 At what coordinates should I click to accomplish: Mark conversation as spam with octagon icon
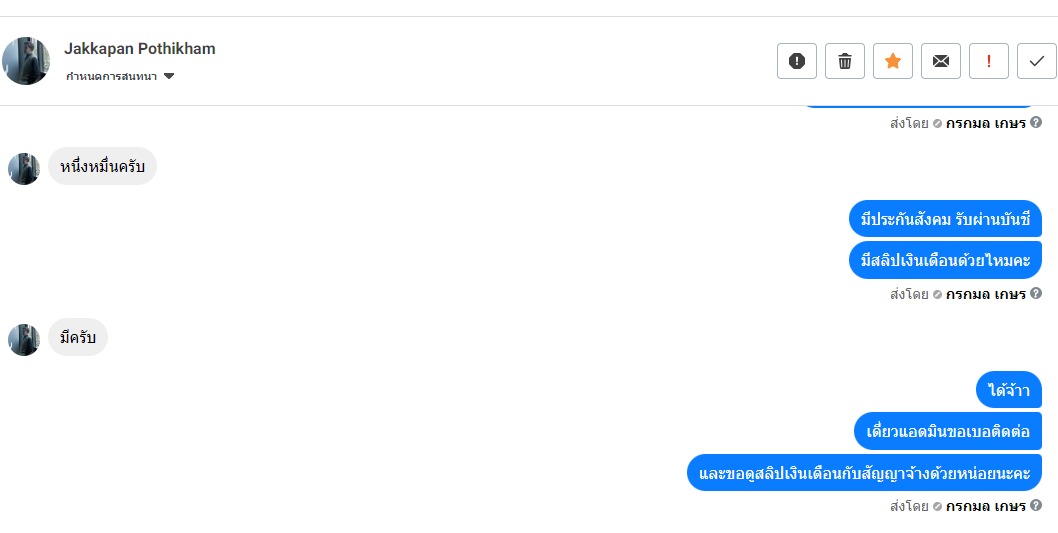click(x=797, y=61)
